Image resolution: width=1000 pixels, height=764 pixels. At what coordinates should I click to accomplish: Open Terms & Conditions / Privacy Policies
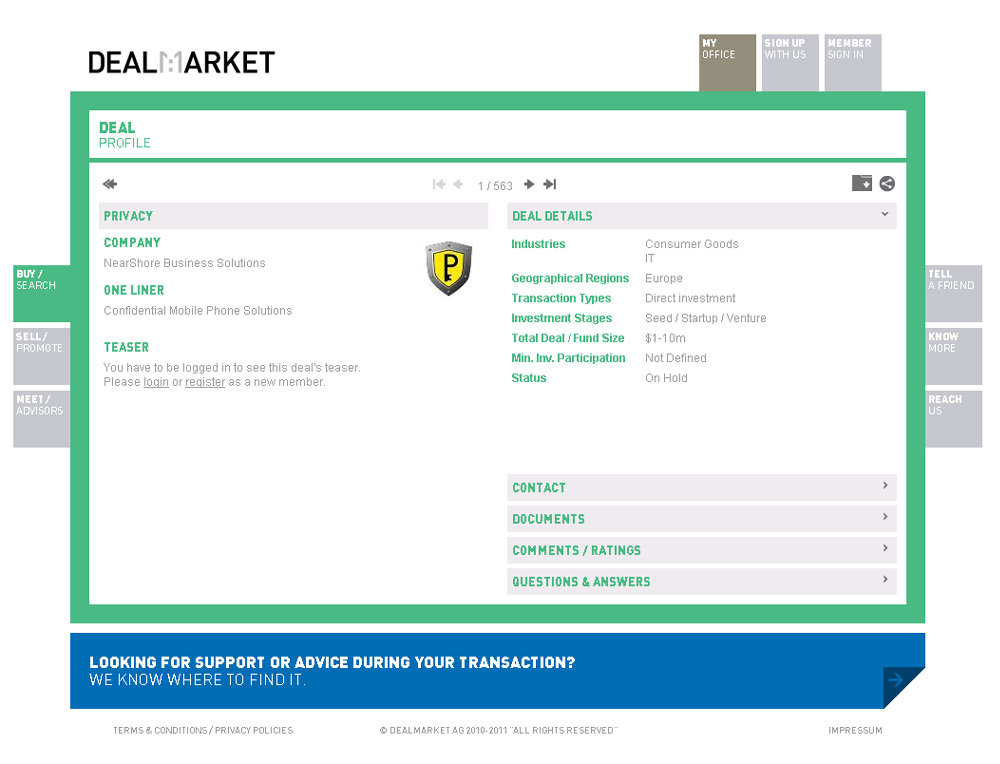[x=203, y=730]
